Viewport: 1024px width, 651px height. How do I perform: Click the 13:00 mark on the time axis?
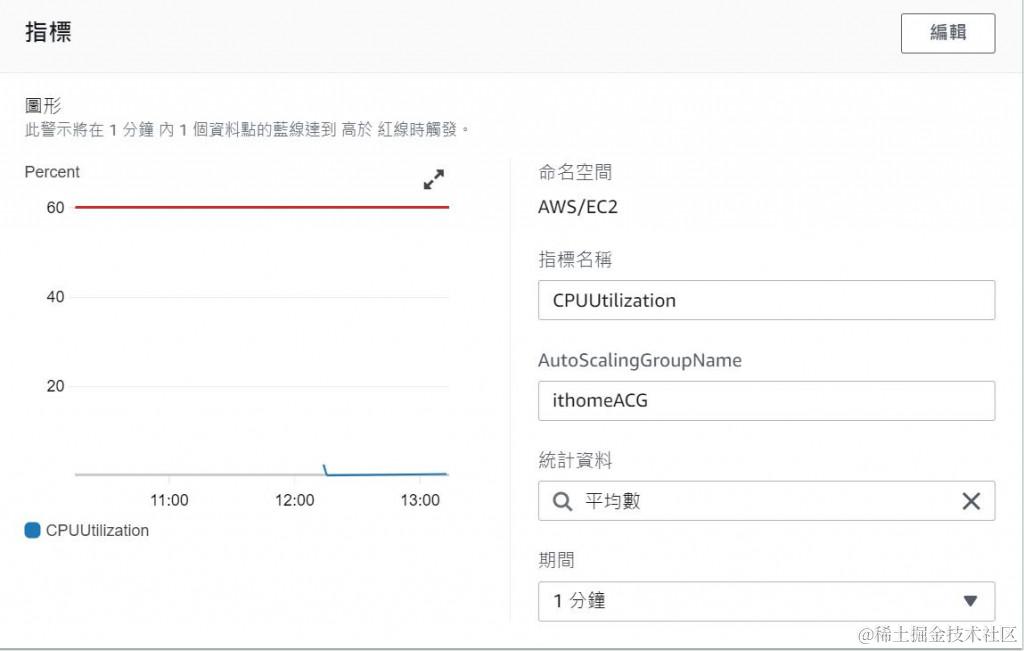pos(421,500)
